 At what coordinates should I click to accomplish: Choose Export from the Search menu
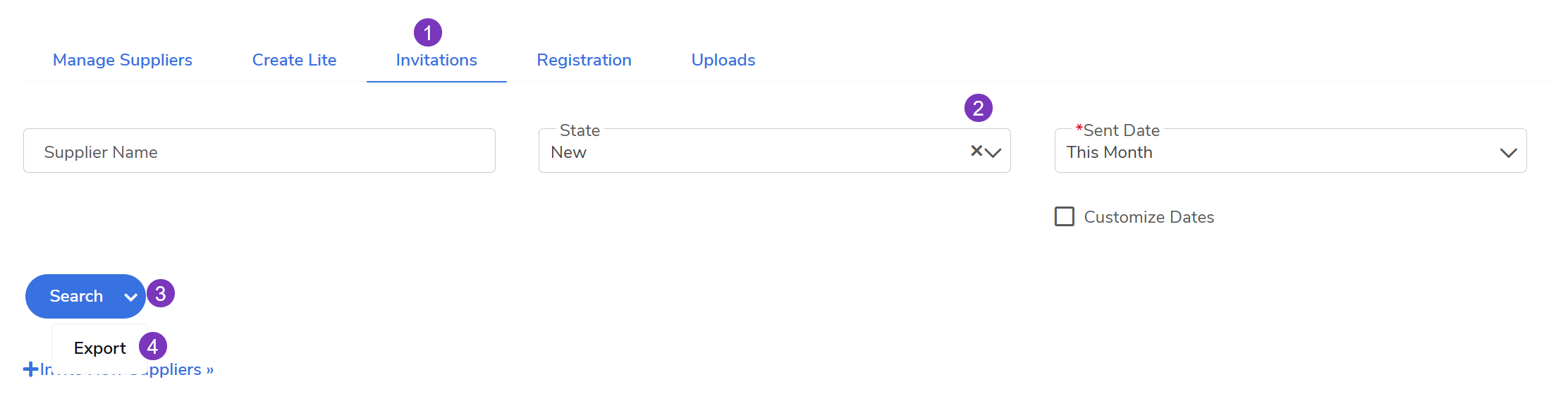coord(99,348)
